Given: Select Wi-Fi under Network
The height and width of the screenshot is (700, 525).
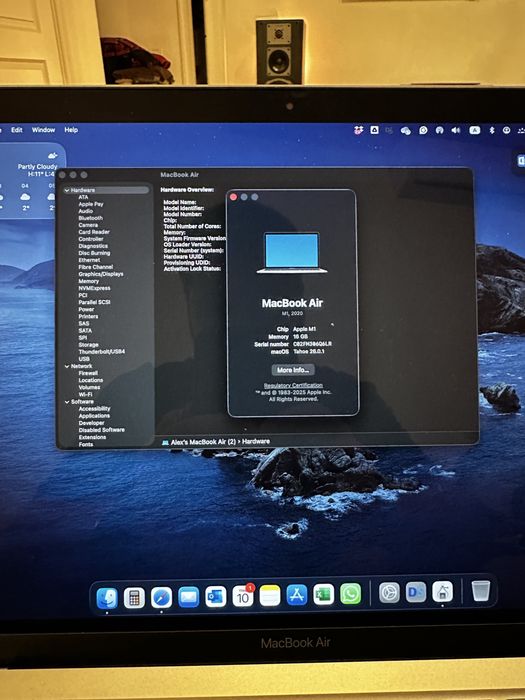Looking at the screenshot, I should (x=85, y=395).
